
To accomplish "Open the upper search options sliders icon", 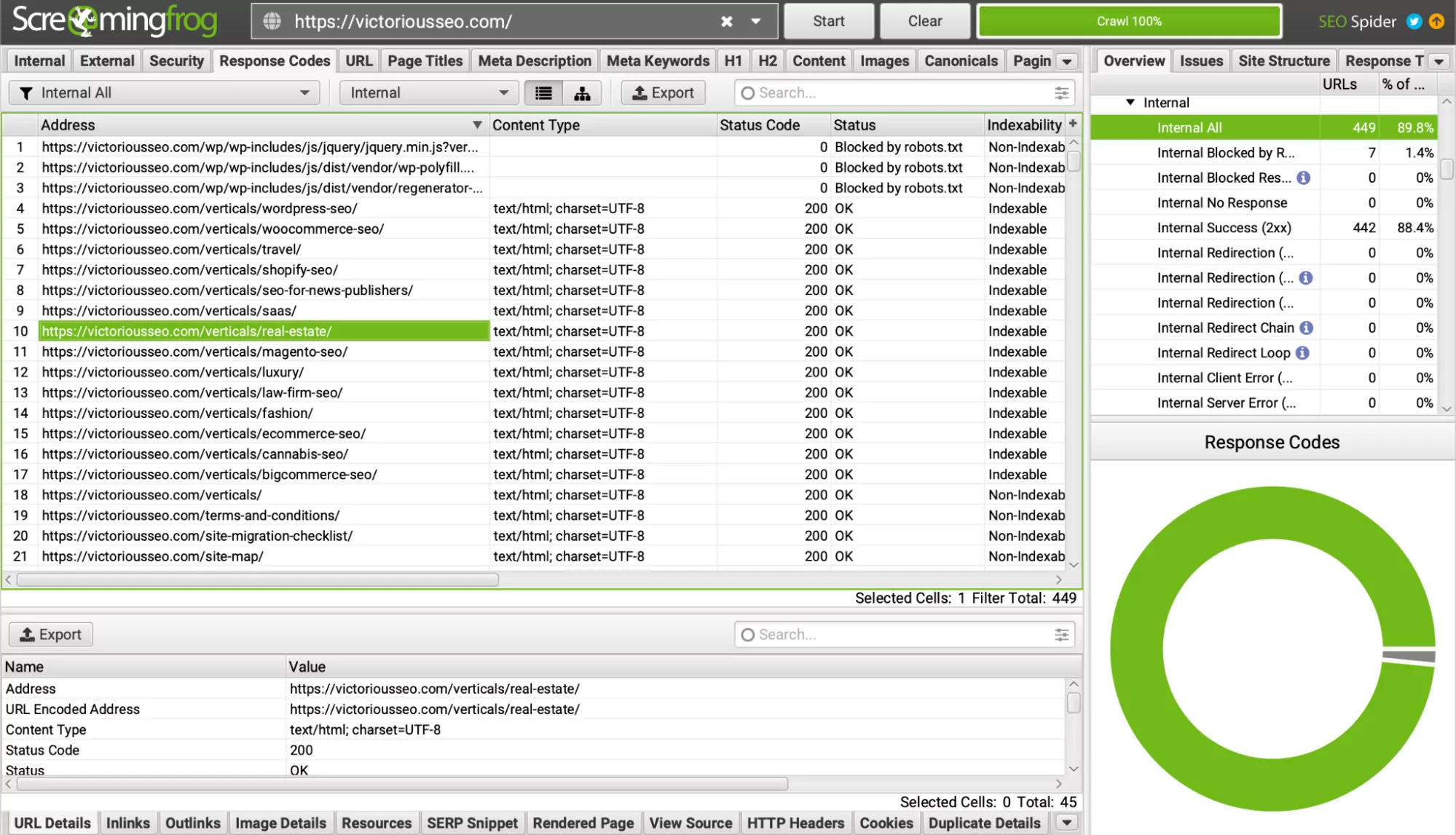I will (x=1061, y=93).
